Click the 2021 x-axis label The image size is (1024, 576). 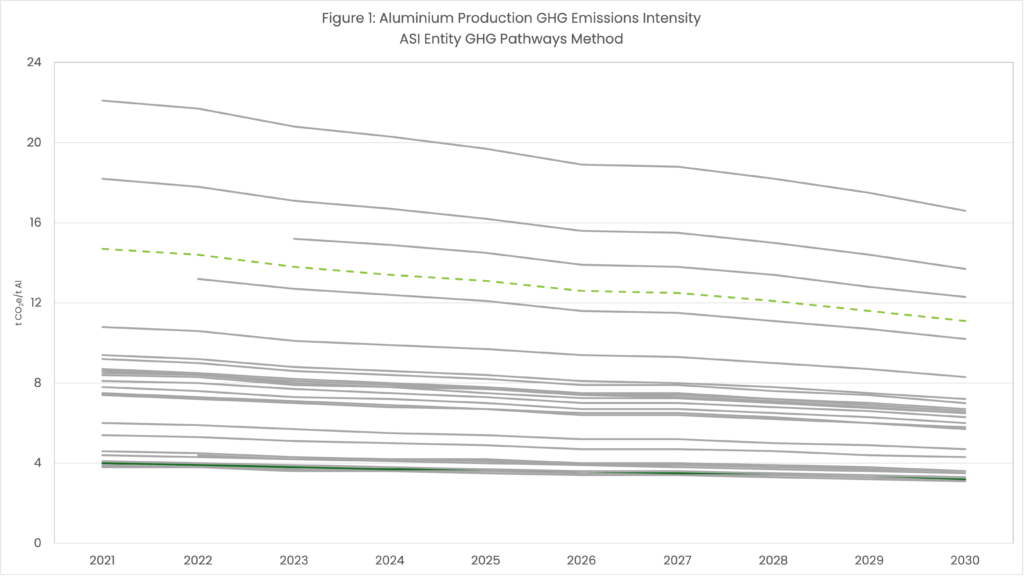(103, 559)
